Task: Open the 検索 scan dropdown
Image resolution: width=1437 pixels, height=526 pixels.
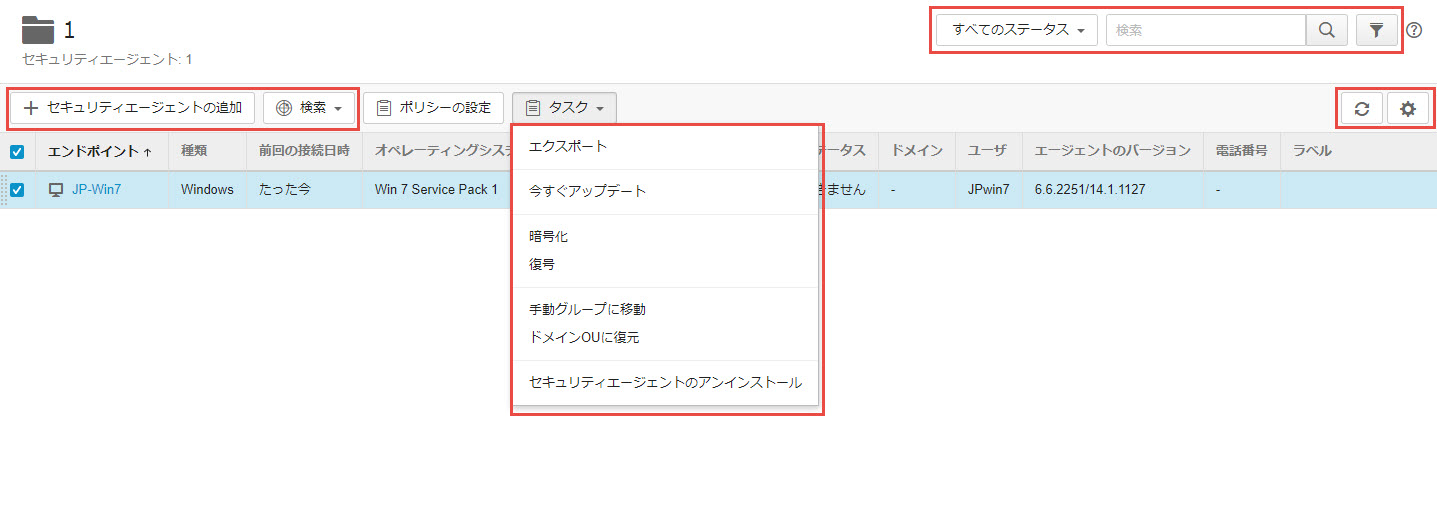Action: 309,108
